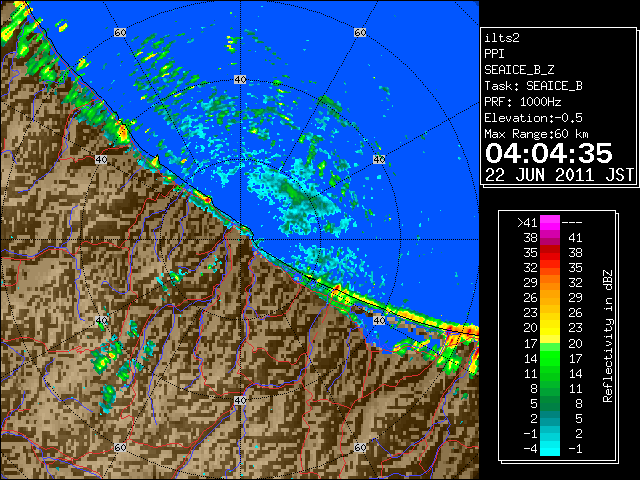This screenshot has width=640, height=480.
Task: Select the "PPI" scan type text
Action: (494, 54)
